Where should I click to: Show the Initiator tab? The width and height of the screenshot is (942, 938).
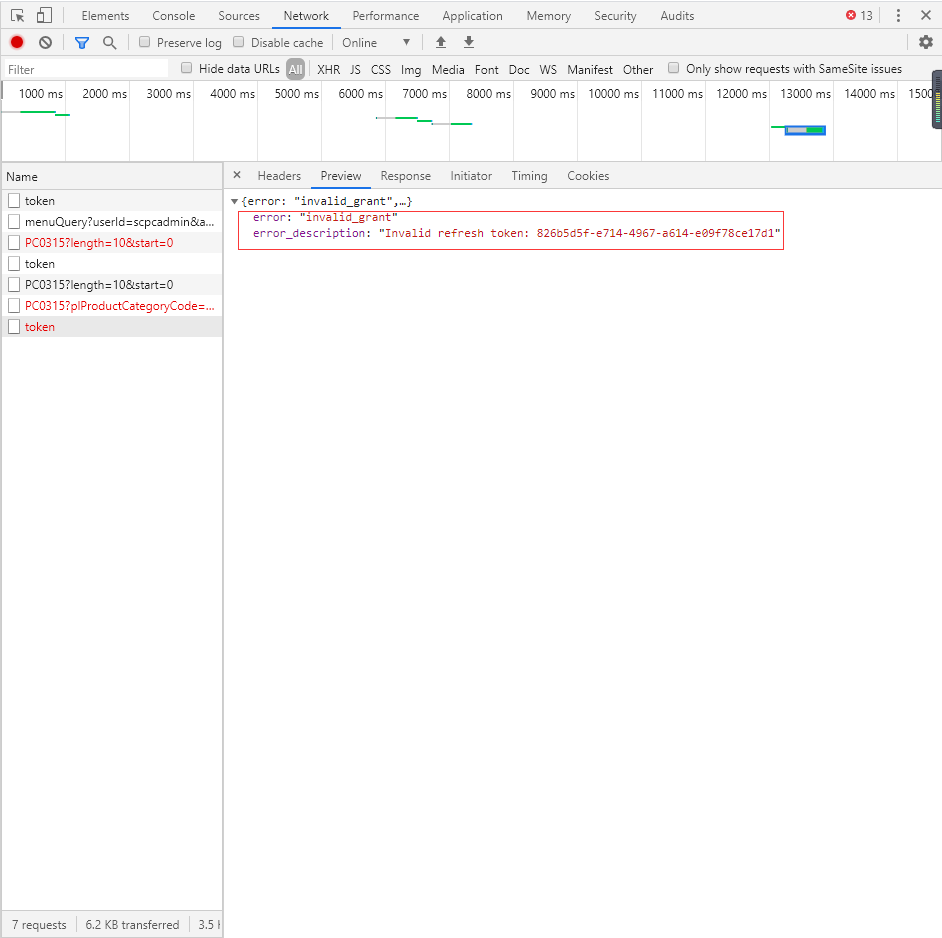(471, 175)
